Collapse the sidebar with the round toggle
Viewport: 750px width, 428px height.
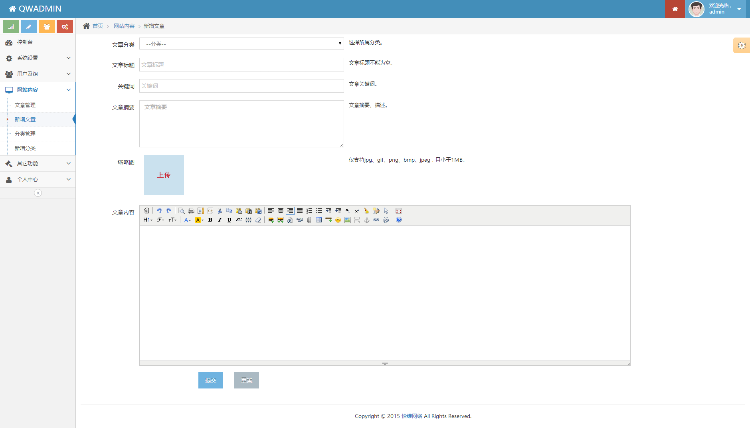click(x=38, y=193)
